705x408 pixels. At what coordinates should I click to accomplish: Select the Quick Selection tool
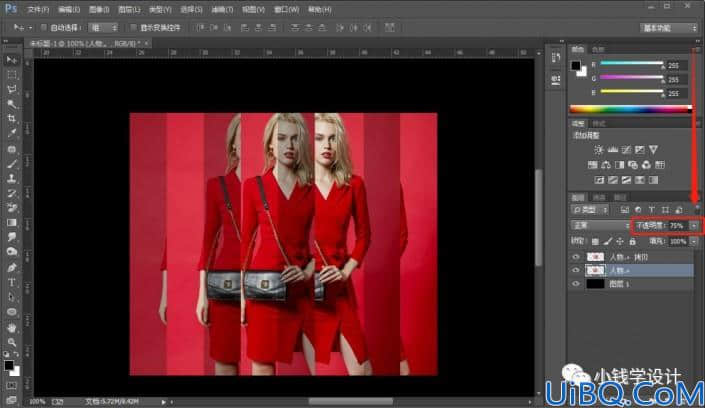click(12, 104)
